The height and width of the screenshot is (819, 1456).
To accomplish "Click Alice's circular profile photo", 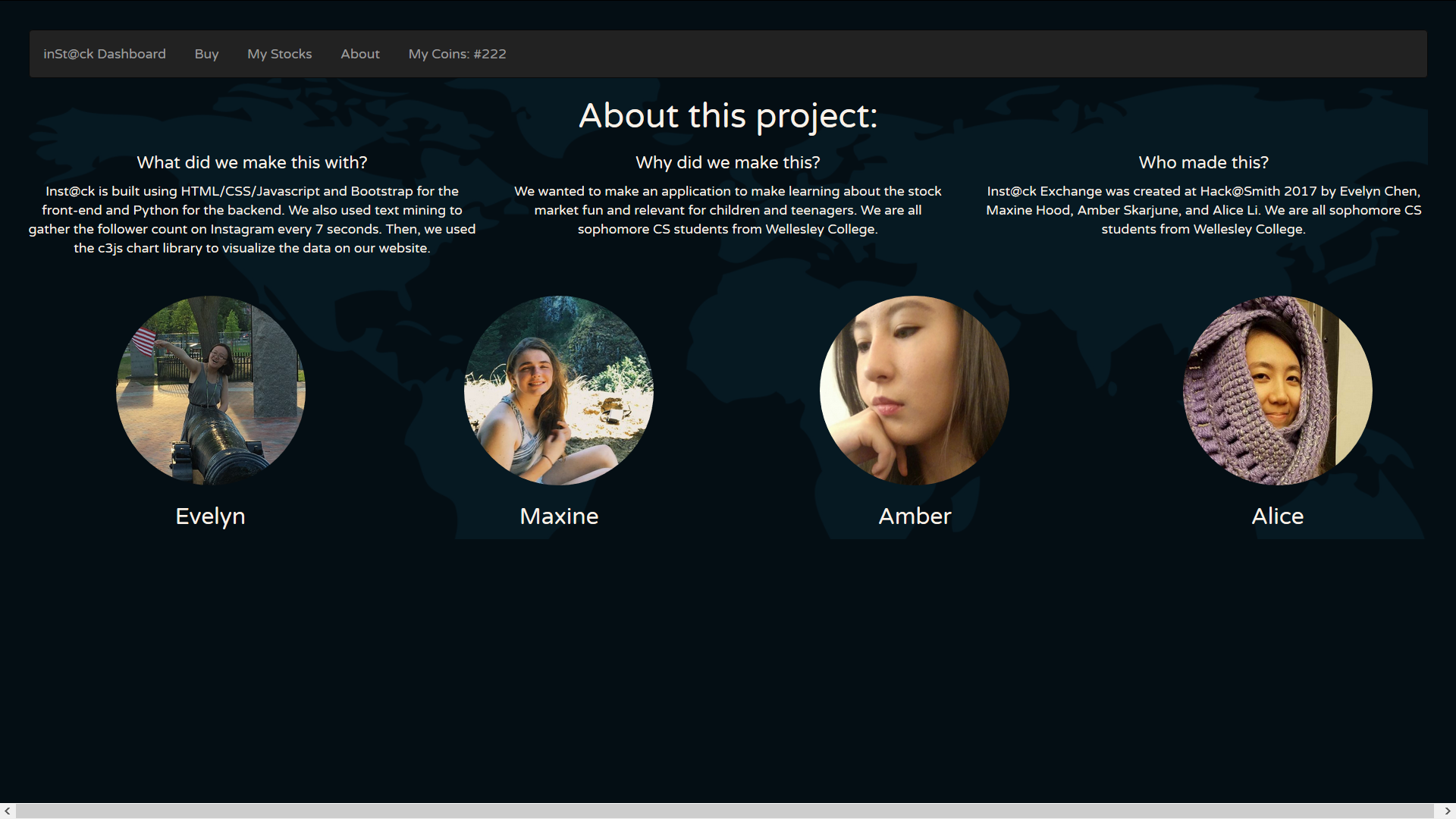I will pos(1277,391).
